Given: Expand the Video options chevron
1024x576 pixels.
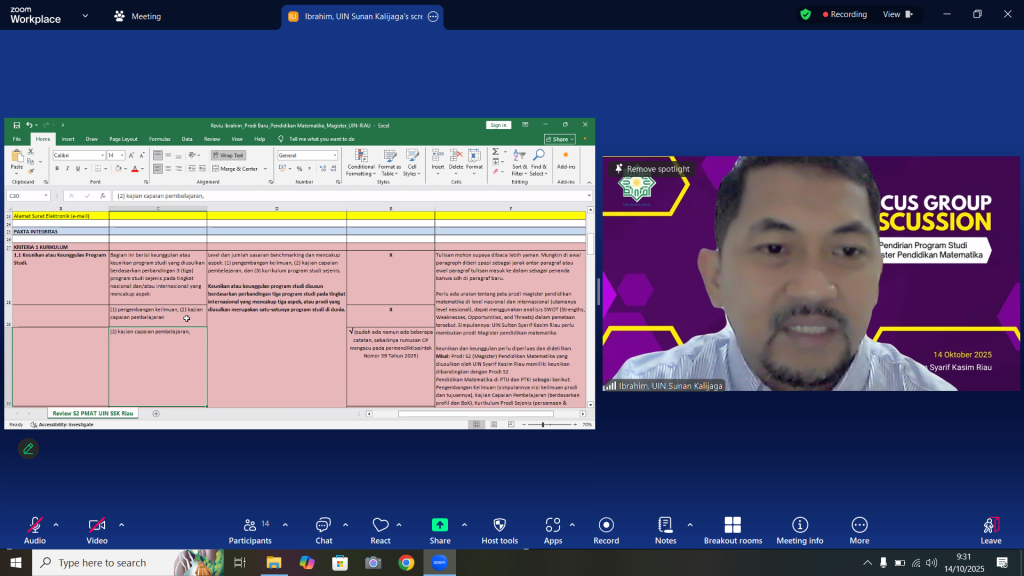Looking at the screenshot, I should (x=122, y=524).
